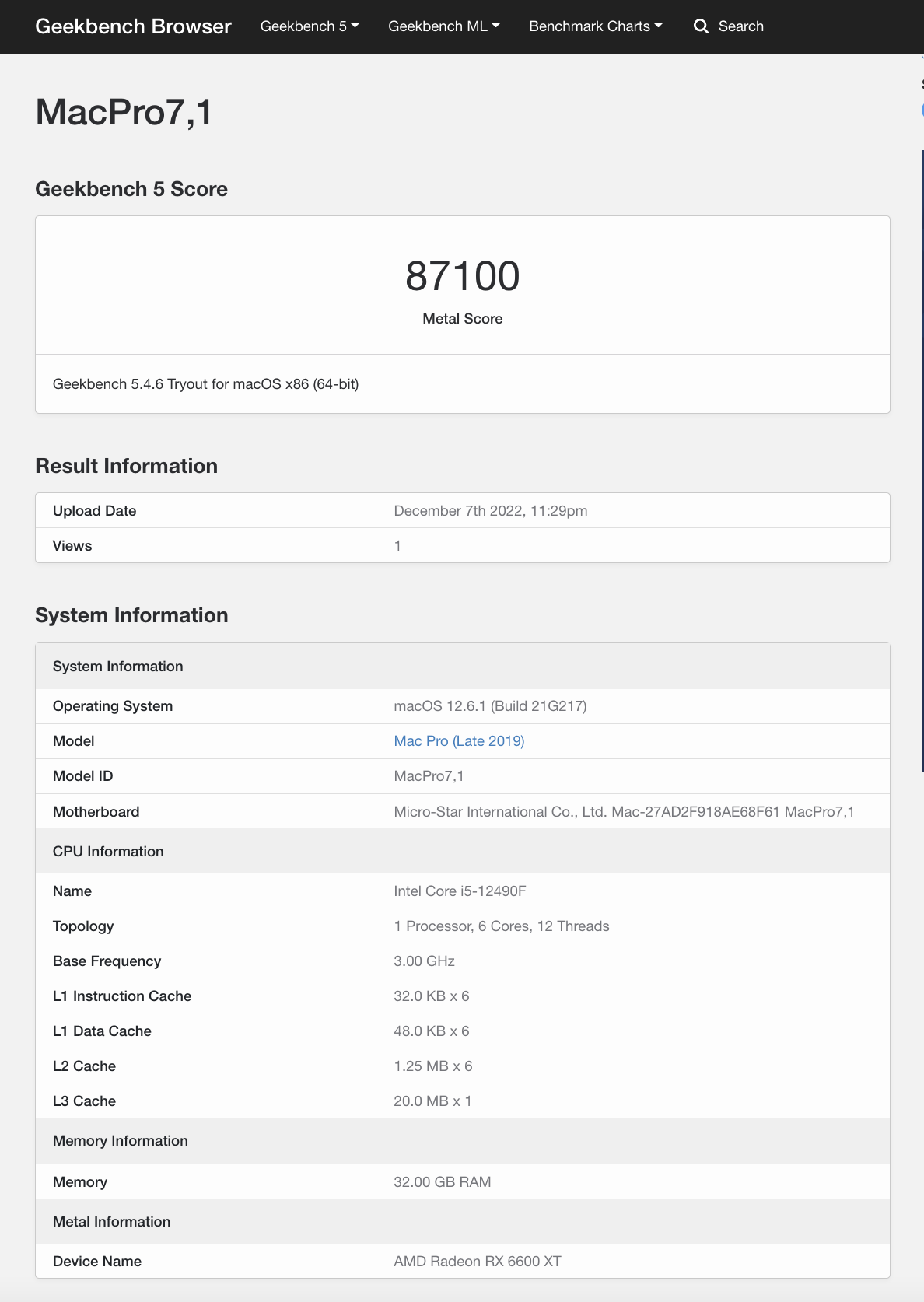924x1302 pixels.
Task: Click the upload date December 7th 2022 value
Action: point(491,511)
